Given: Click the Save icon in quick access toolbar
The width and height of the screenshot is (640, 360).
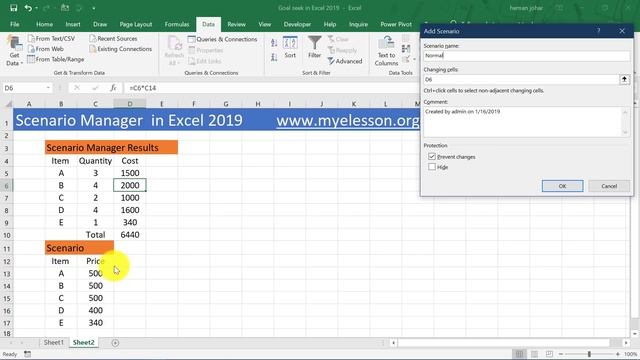Looking at the screenshot, I should tap(13, 8).
